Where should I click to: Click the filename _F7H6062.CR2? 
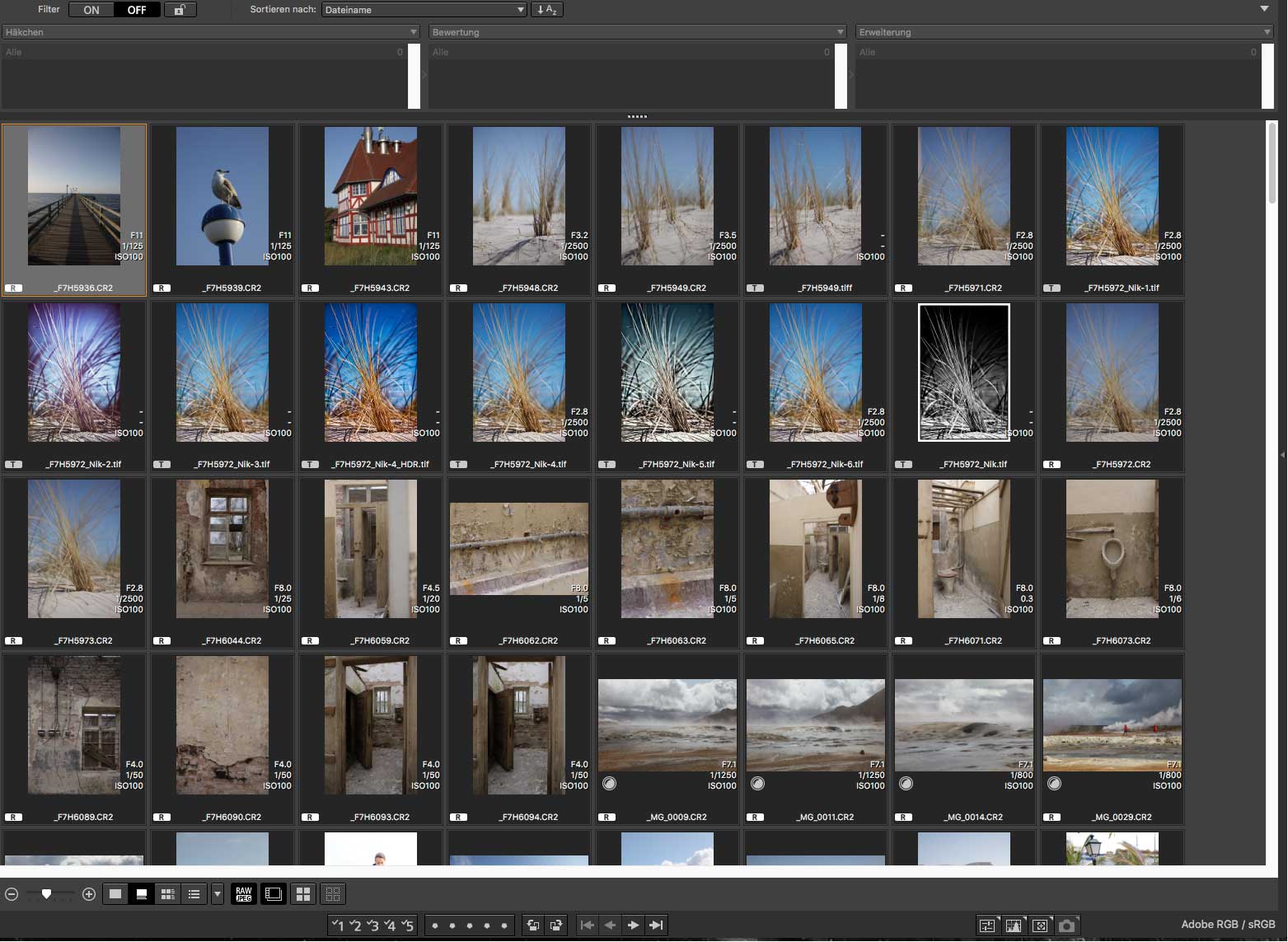click(x=529, y=641)
